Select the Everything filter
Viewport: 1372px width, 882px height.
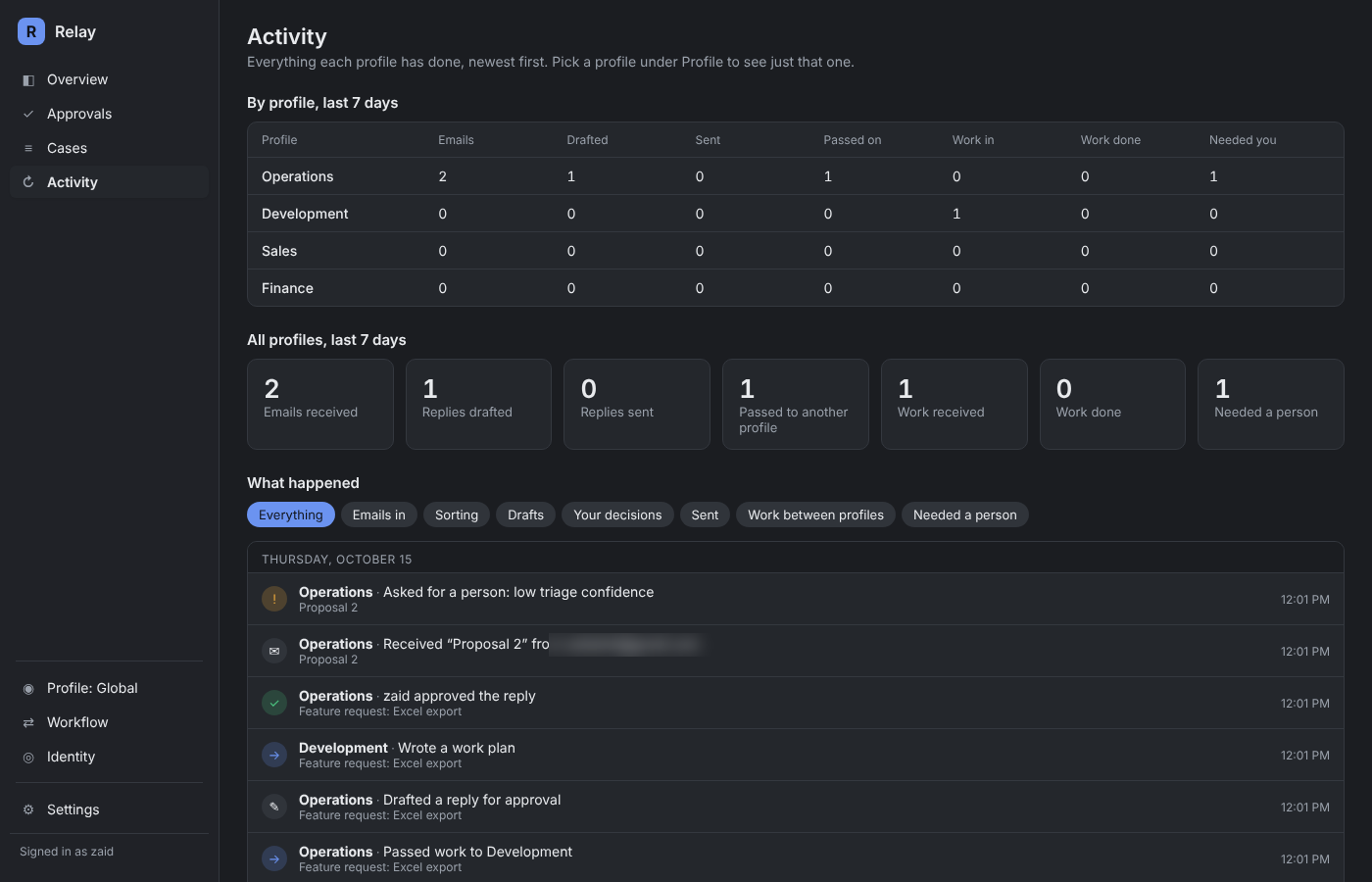[x=291, y=514]
